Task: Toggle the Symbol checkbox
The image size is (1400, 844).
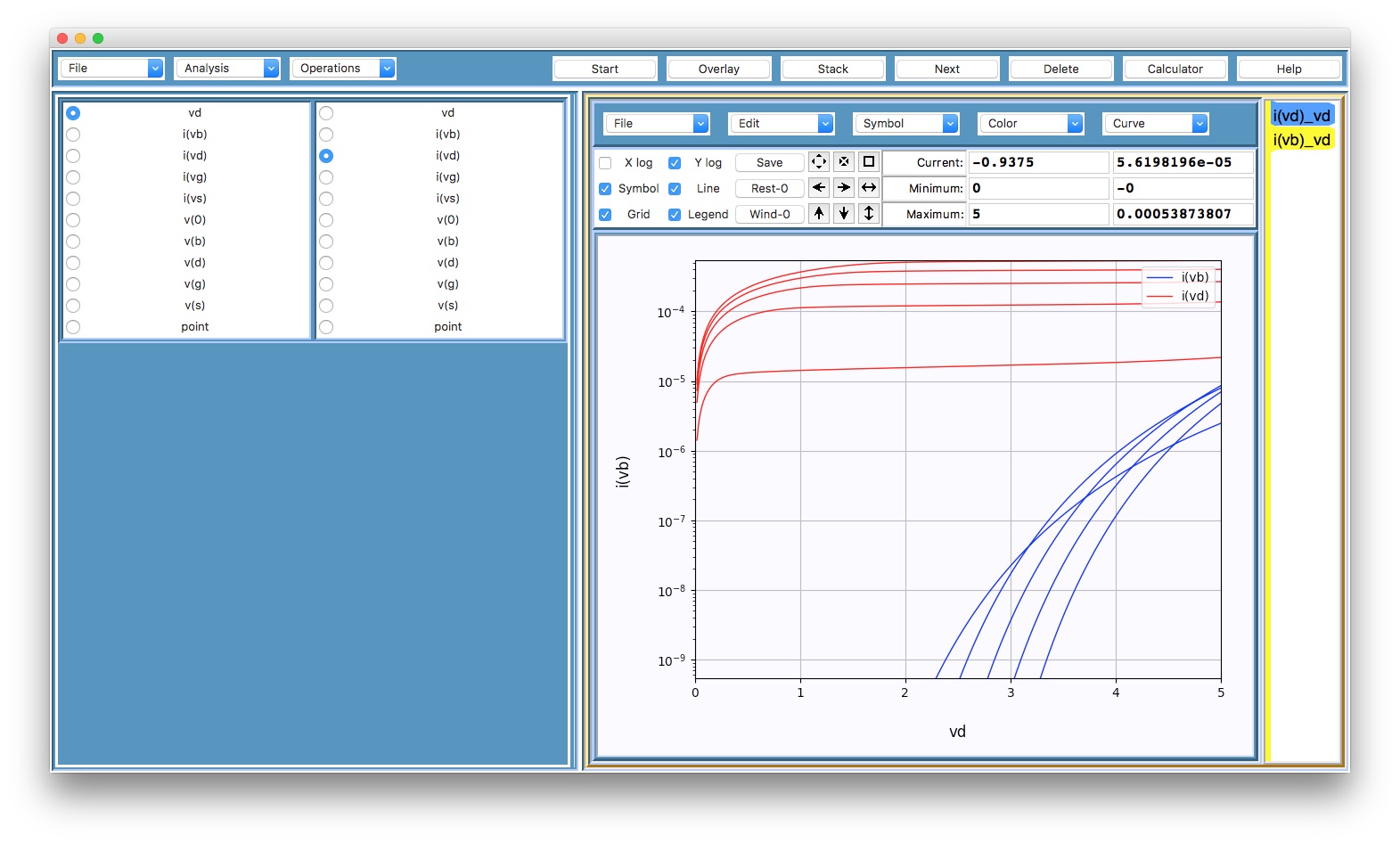Action: coord(605,189)
